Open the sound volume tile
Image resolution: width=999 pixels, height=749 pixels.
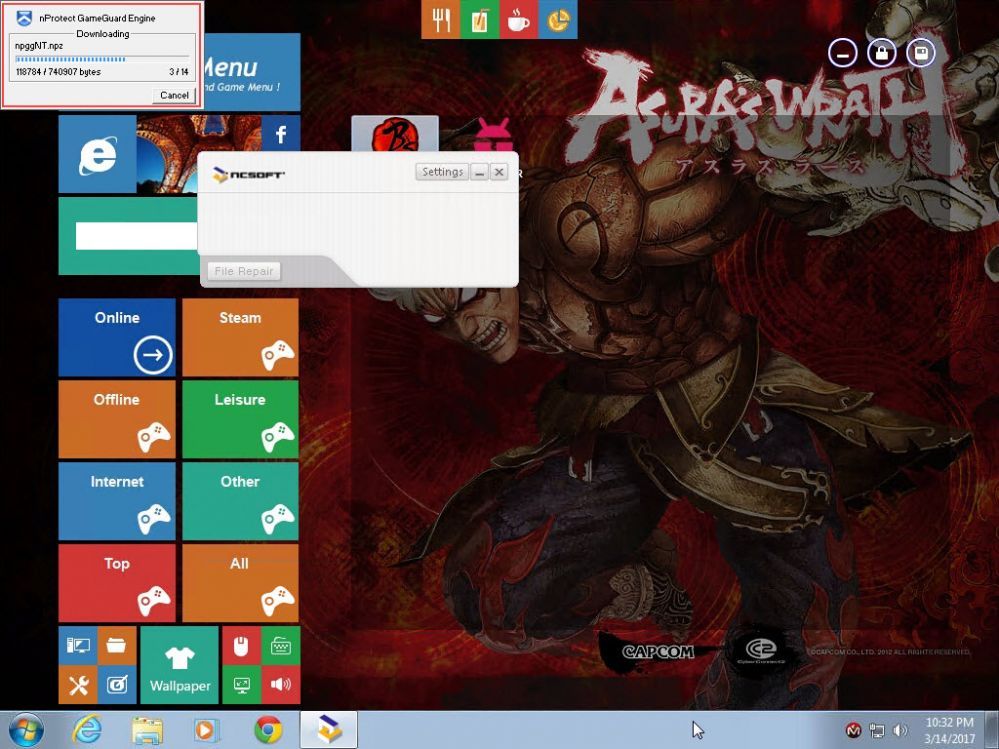(x=280, y=685)
